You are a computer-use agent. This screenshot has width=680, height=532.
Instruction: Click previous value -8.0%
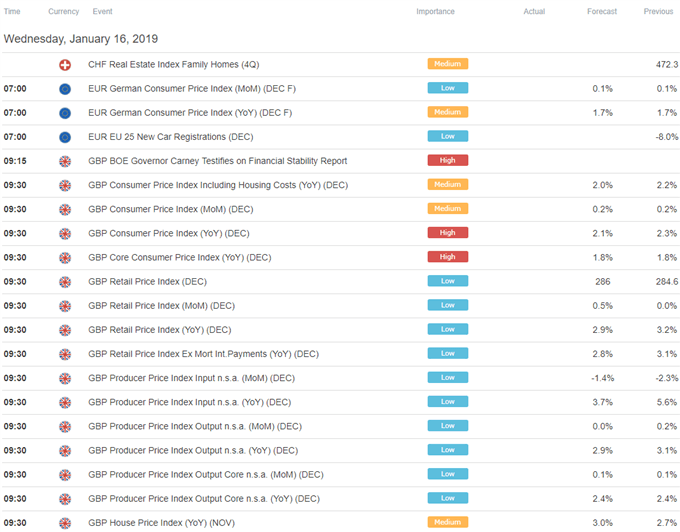pyautogui.click(x=667, y=137)
